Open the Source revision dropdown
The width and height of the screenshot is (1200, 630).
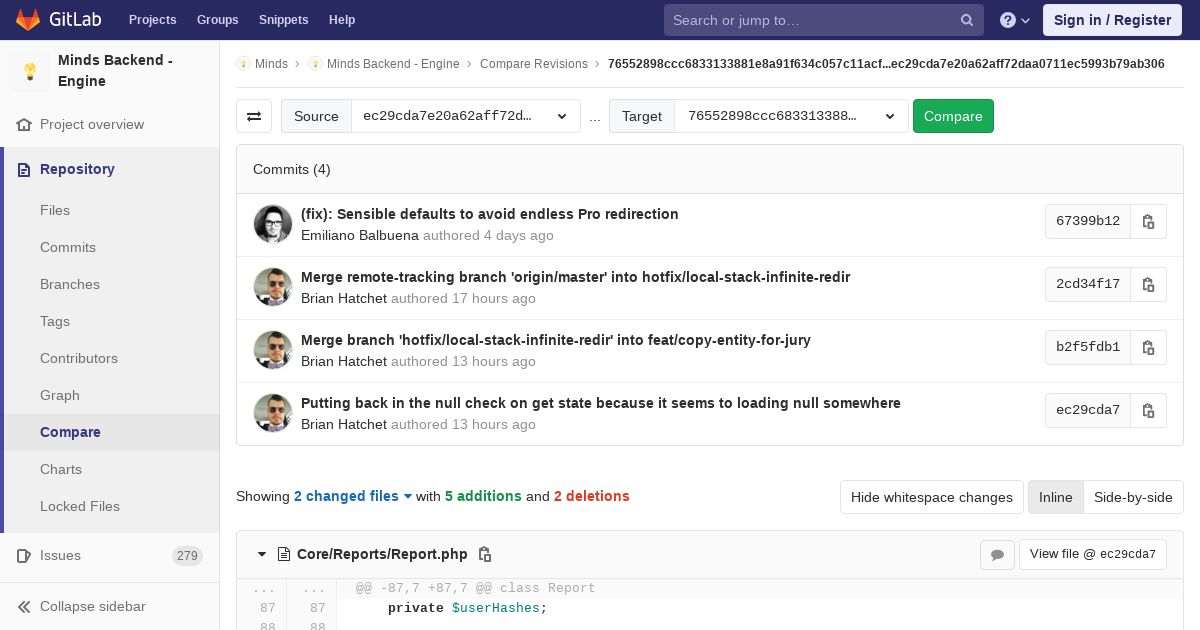pyautogui.click(x=465, y=116)
